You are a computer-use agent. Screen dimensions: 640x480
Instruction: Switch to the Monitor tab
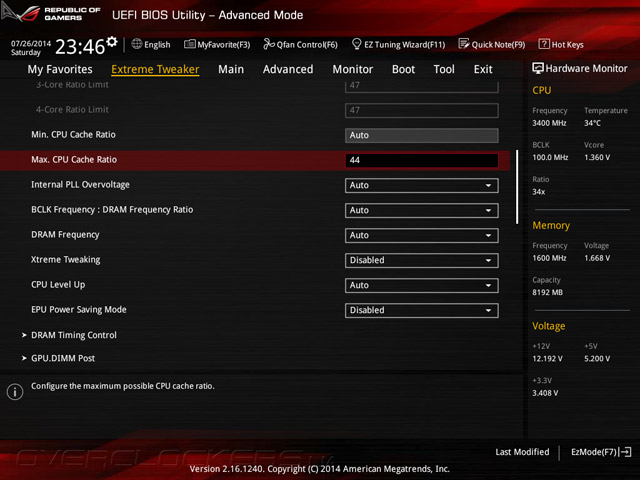[353, 69]
